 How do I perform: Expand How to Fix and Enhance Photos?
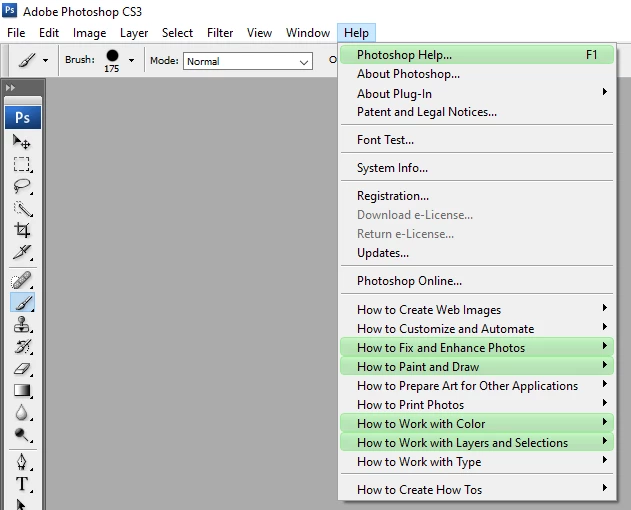coord(477,347)
